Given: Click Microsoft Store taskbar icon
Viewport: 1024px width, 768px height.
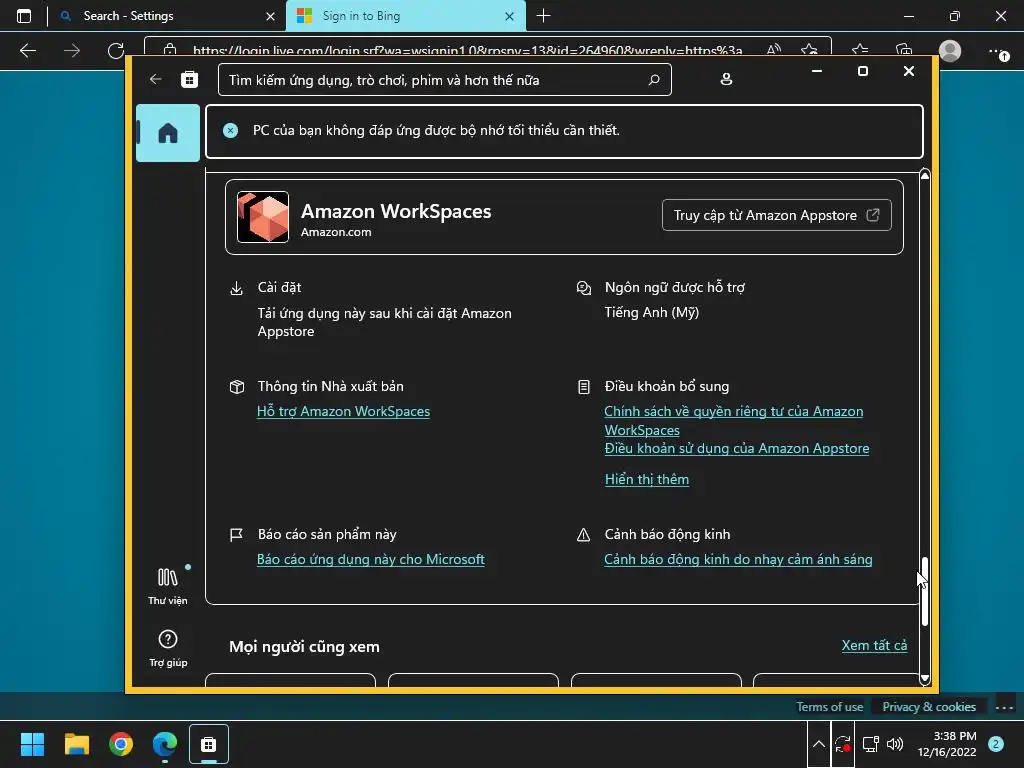Looking at the screenshot, I should tap(209, 744).
